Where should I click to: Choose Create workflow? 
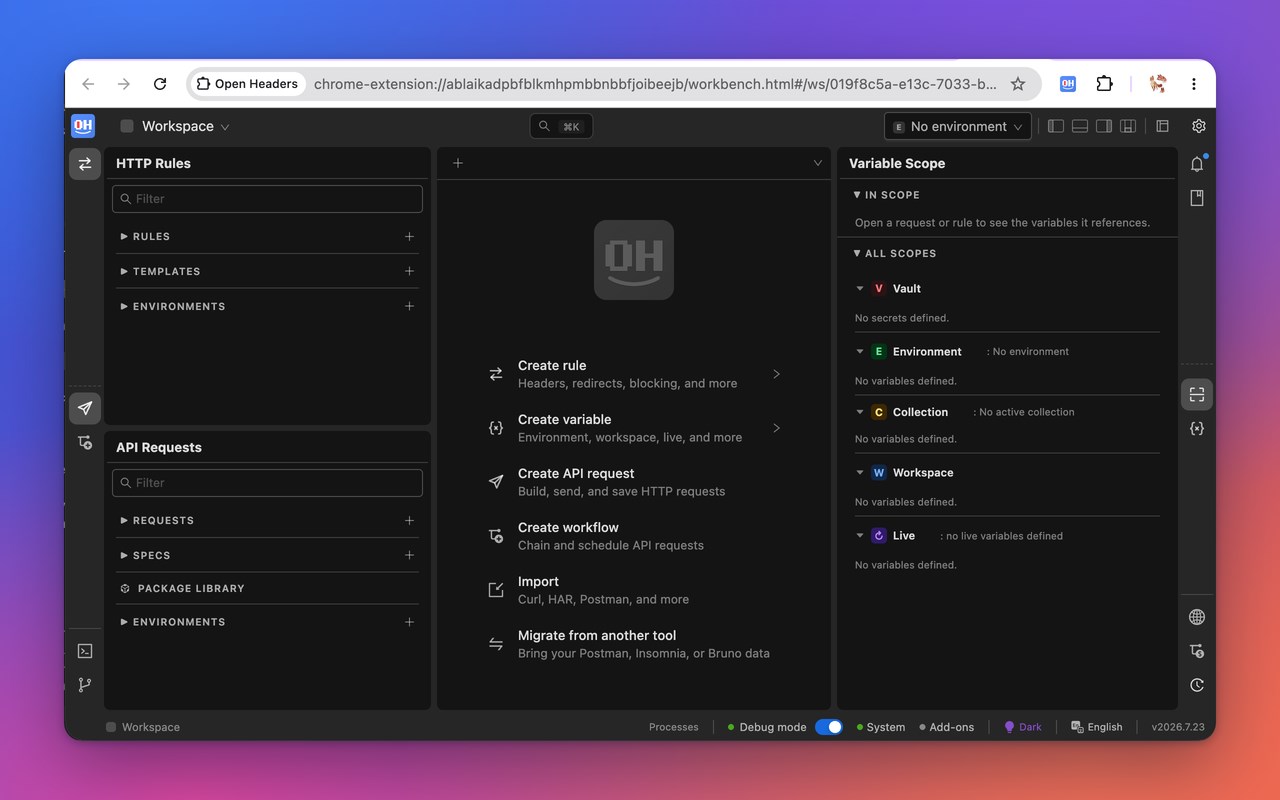point(633,536)
